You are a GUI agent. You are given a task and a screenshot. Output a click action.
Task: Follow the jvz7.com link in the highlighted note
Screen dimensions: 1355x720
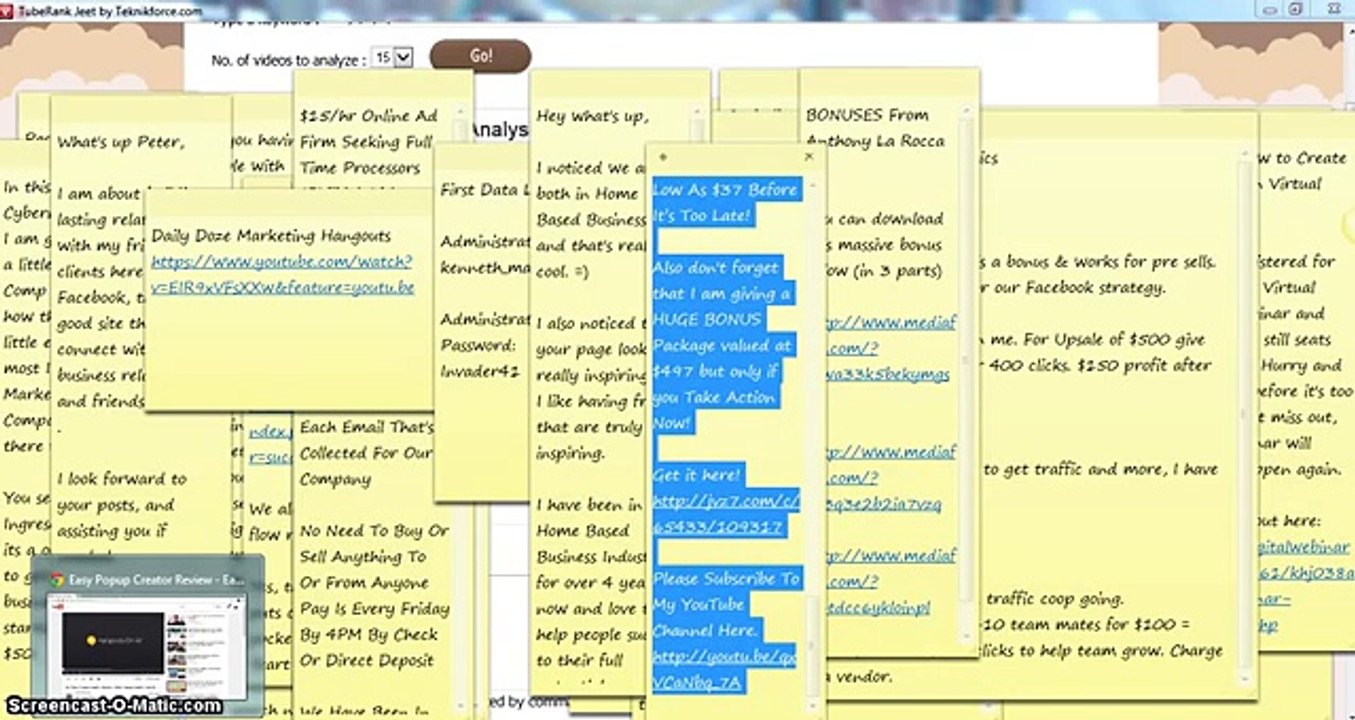click(725, 513)
